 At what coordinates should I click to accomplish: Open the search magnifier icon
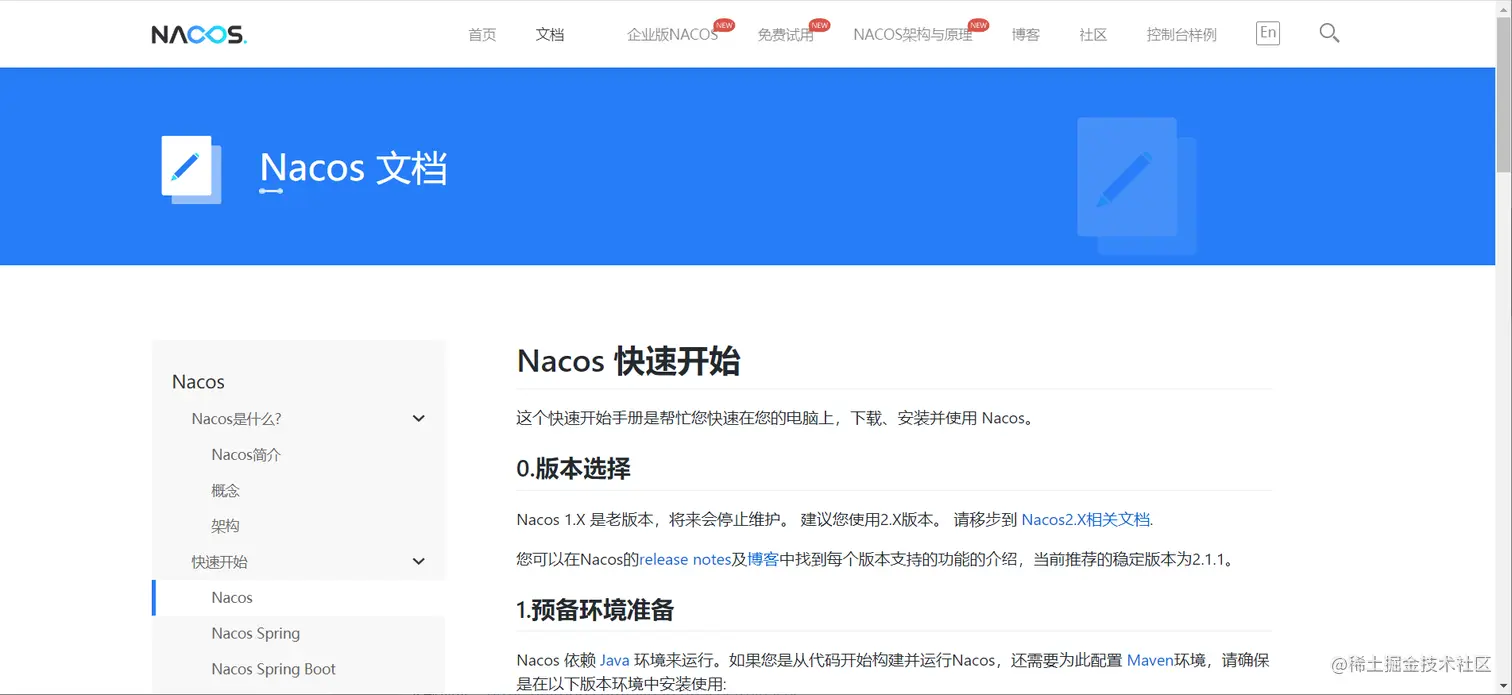(1329, 33)
